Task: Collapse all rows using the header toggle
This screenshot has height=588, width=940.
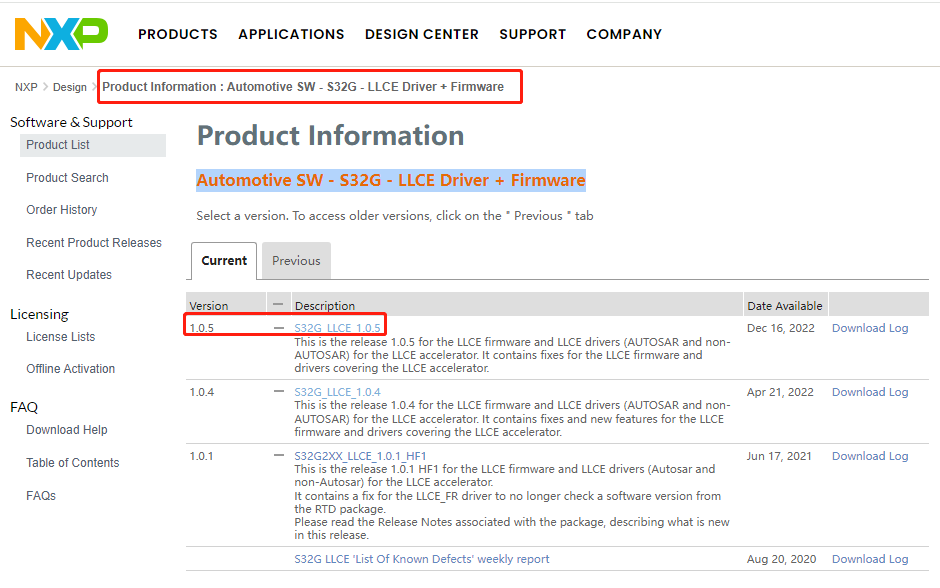Action: [279, 304]
